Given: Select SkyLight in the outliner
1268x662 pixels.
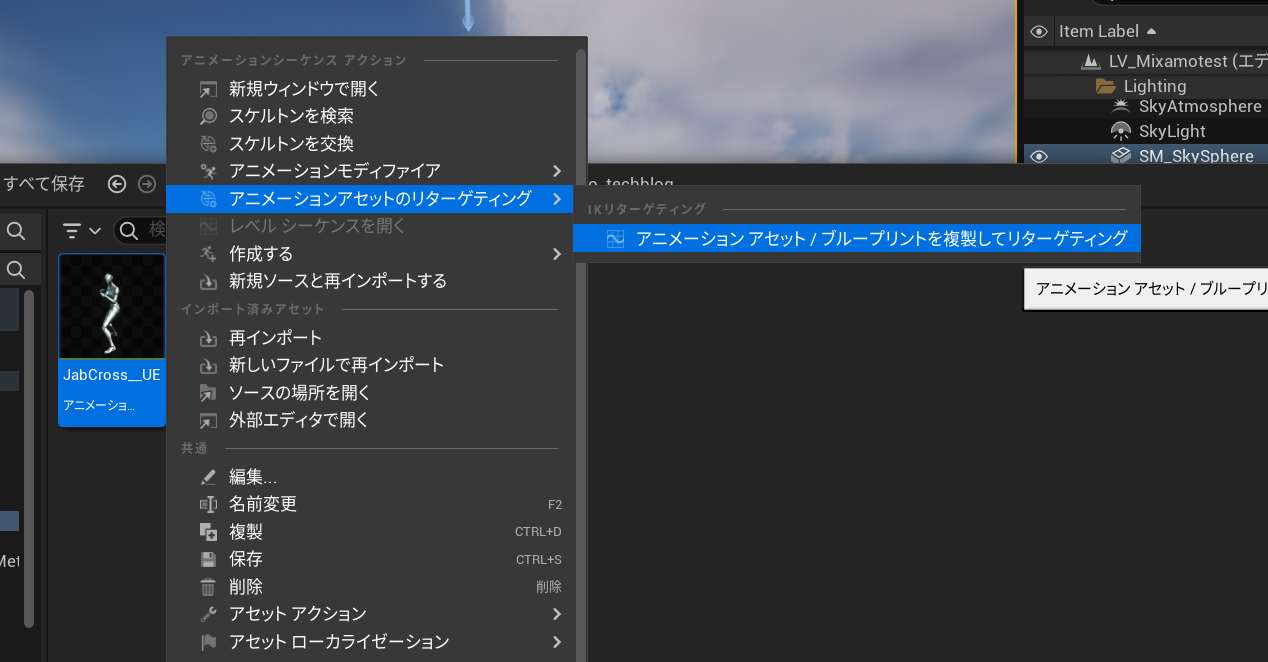Looking at the screenshot, I should [1171, 131].
